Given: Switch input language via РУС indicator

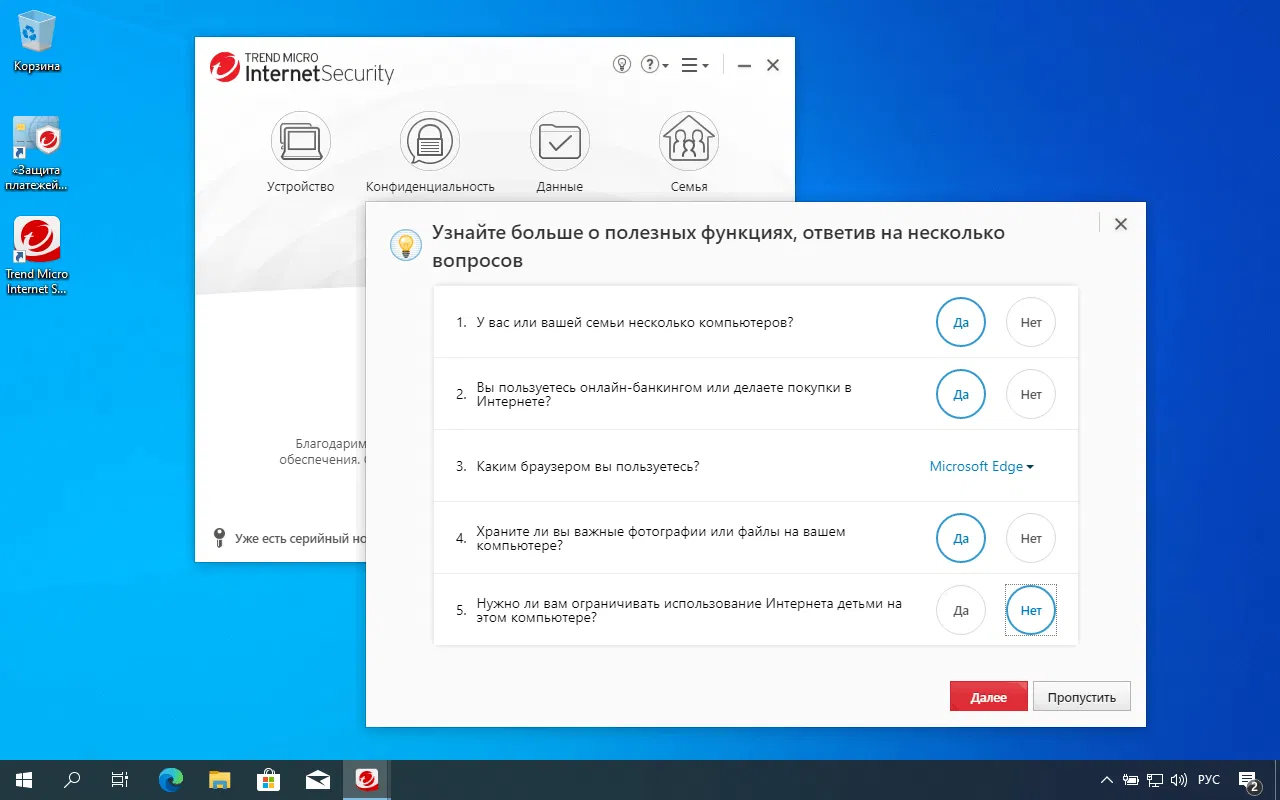Looking at the screenshot, I should coord(1209,780).
